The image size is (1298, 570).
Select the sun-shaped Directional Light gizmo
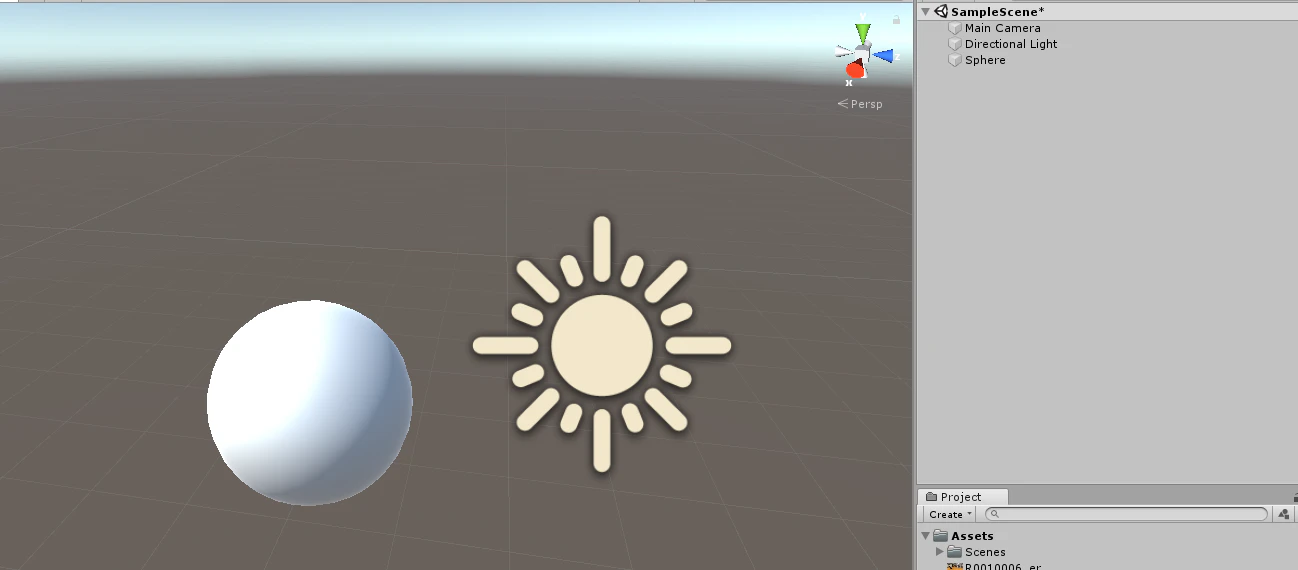(601, 345)
